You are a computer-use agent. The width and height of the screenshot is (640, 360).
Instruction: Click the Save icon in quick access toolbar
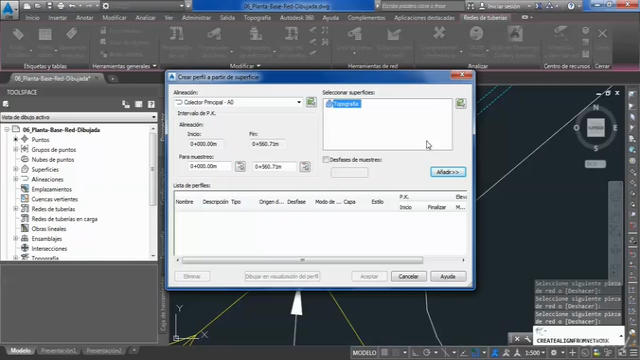pyautogui.click(x=49, y=6)
